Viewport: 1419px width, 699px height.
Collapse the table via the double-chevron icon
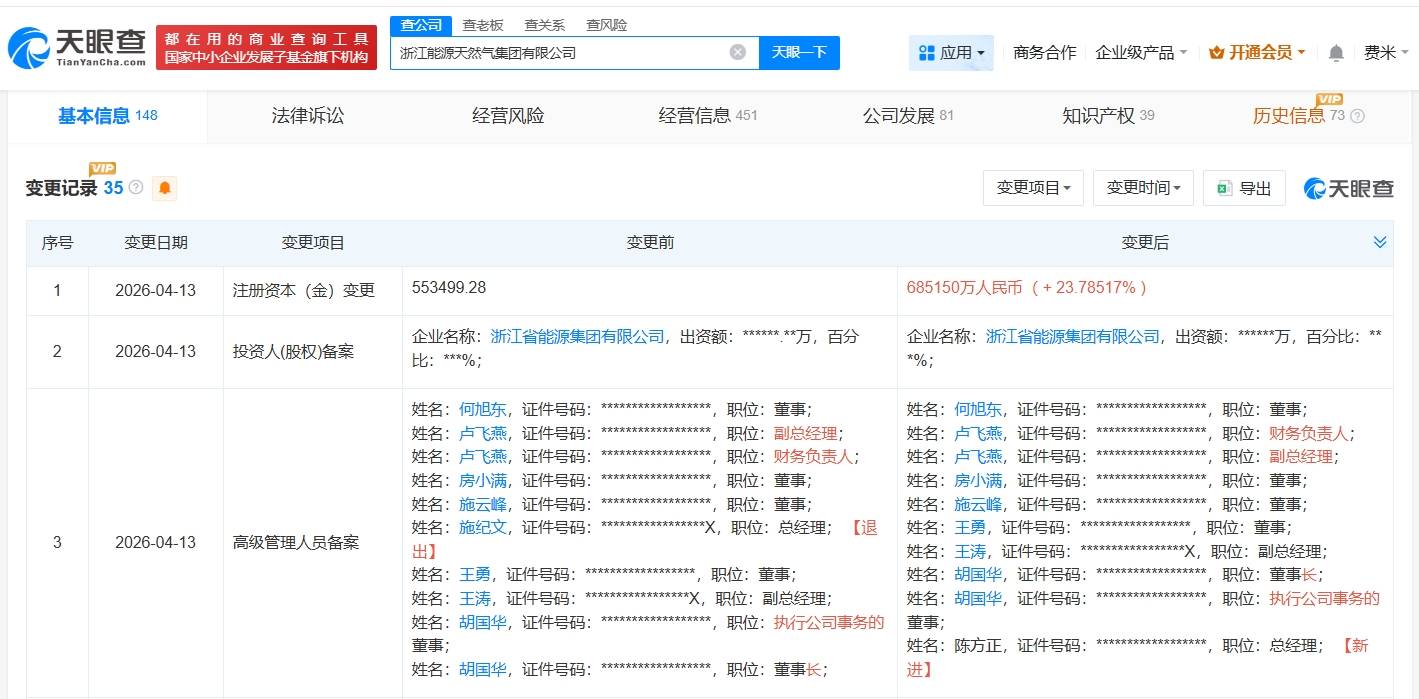[1380, 241]
